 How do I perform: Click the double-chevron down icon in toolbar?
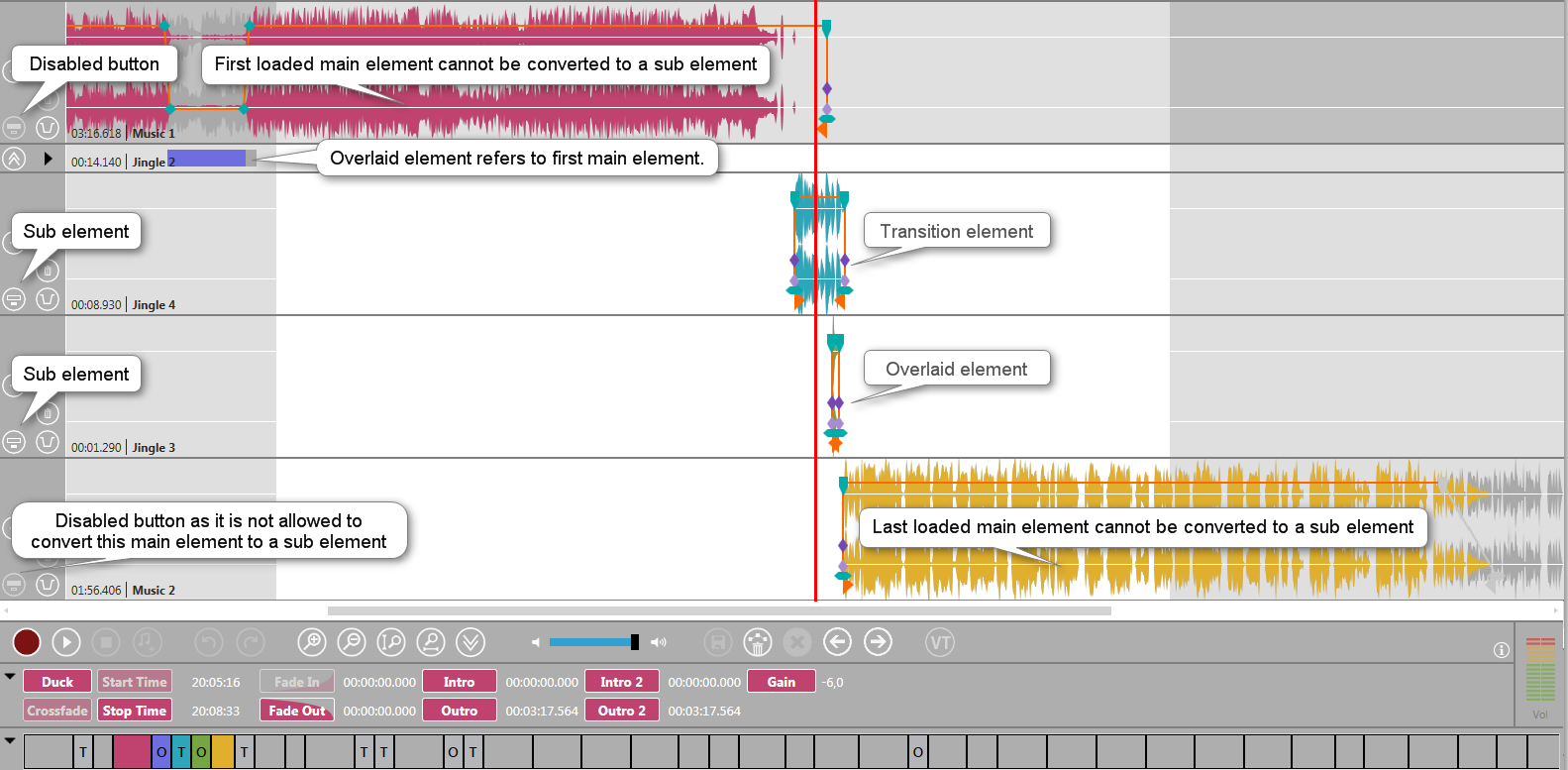[x=470, y=642]
